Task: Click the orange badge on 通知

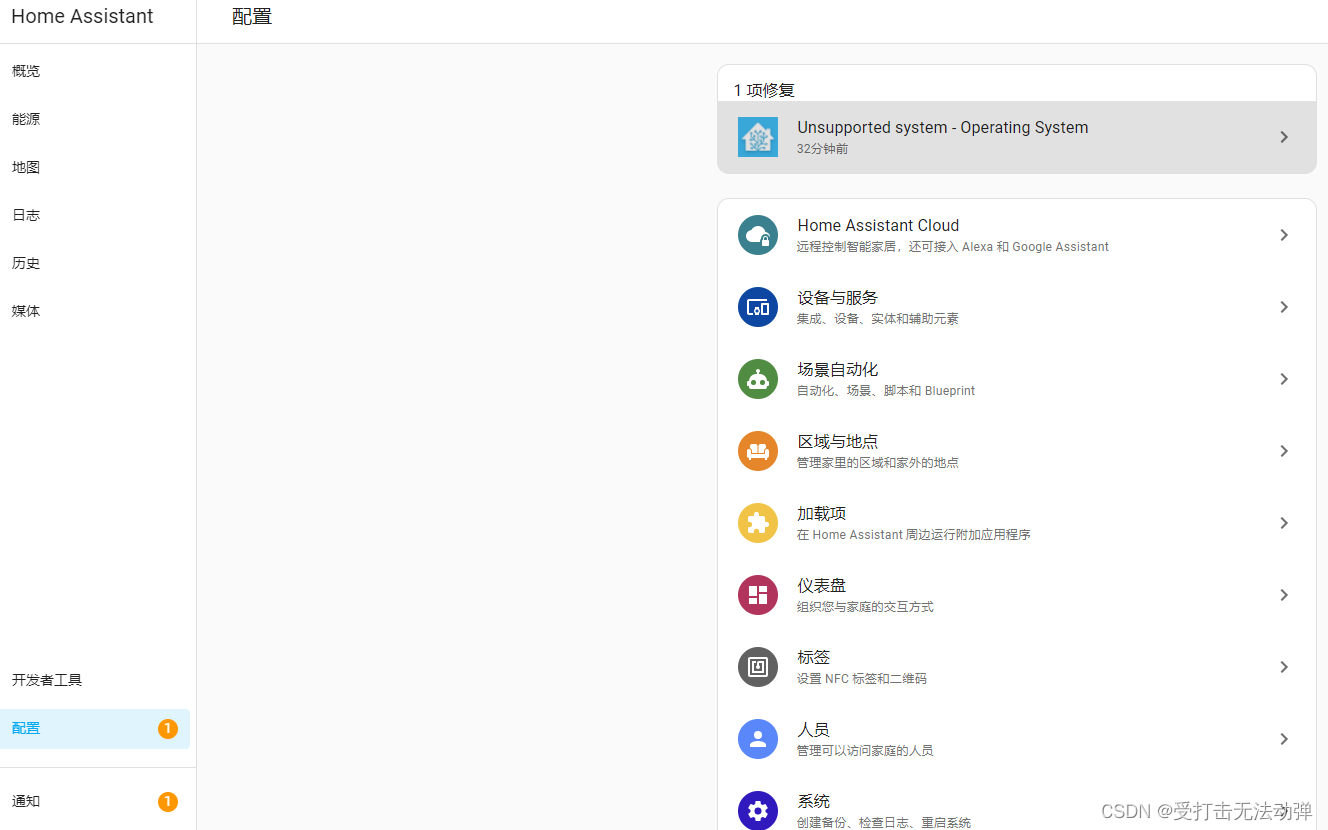Action: click(168, 802)
